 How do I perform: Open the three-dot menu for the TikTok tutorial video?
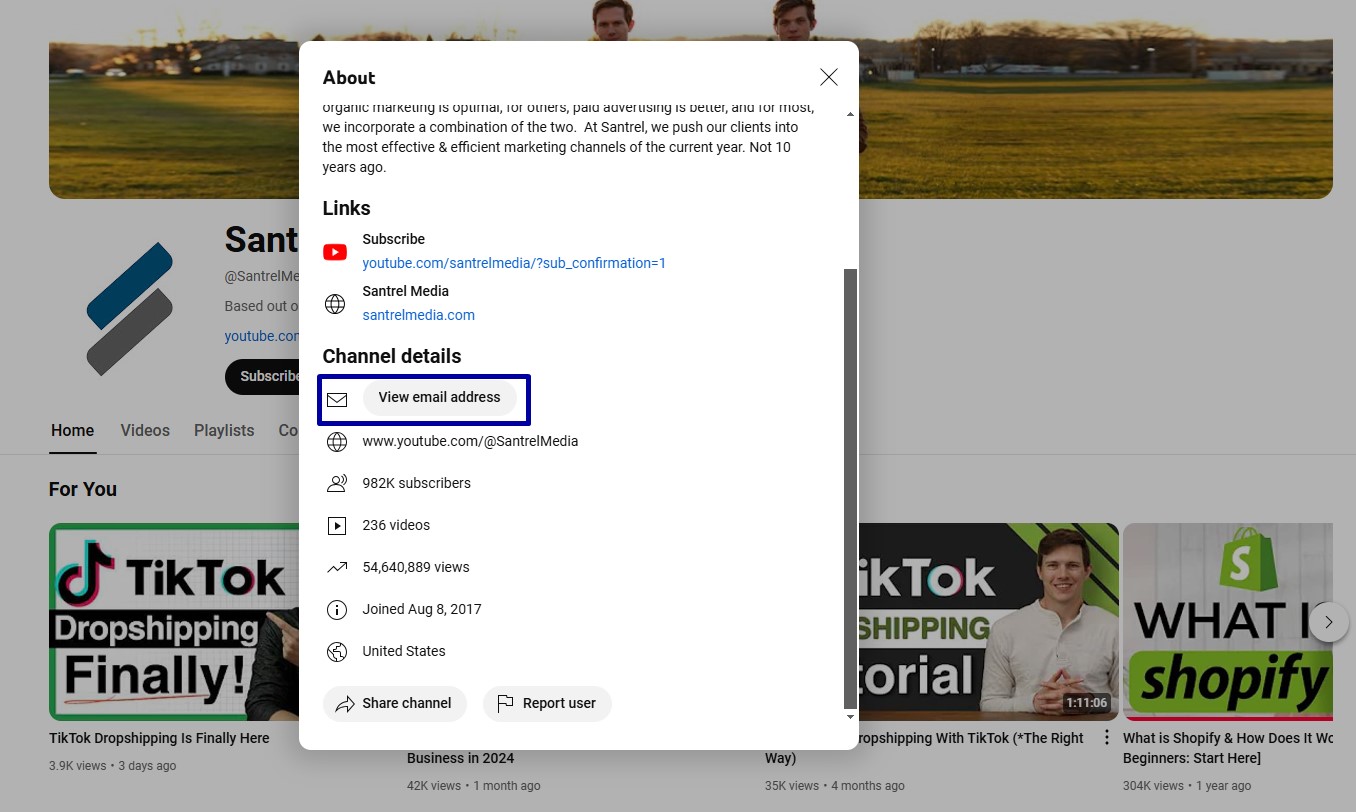click(x=1106, y=738)
